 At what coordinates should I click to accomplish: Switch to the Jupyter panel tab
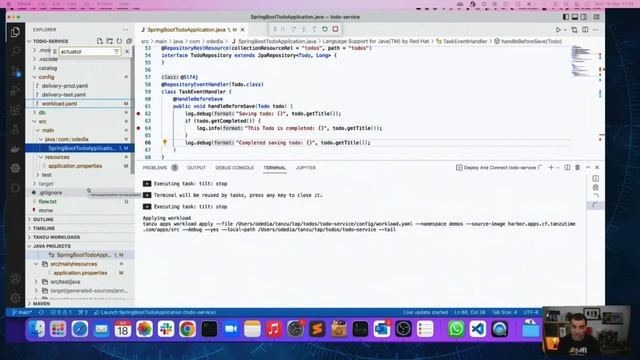pyautogui.click(x=306, y=168)
